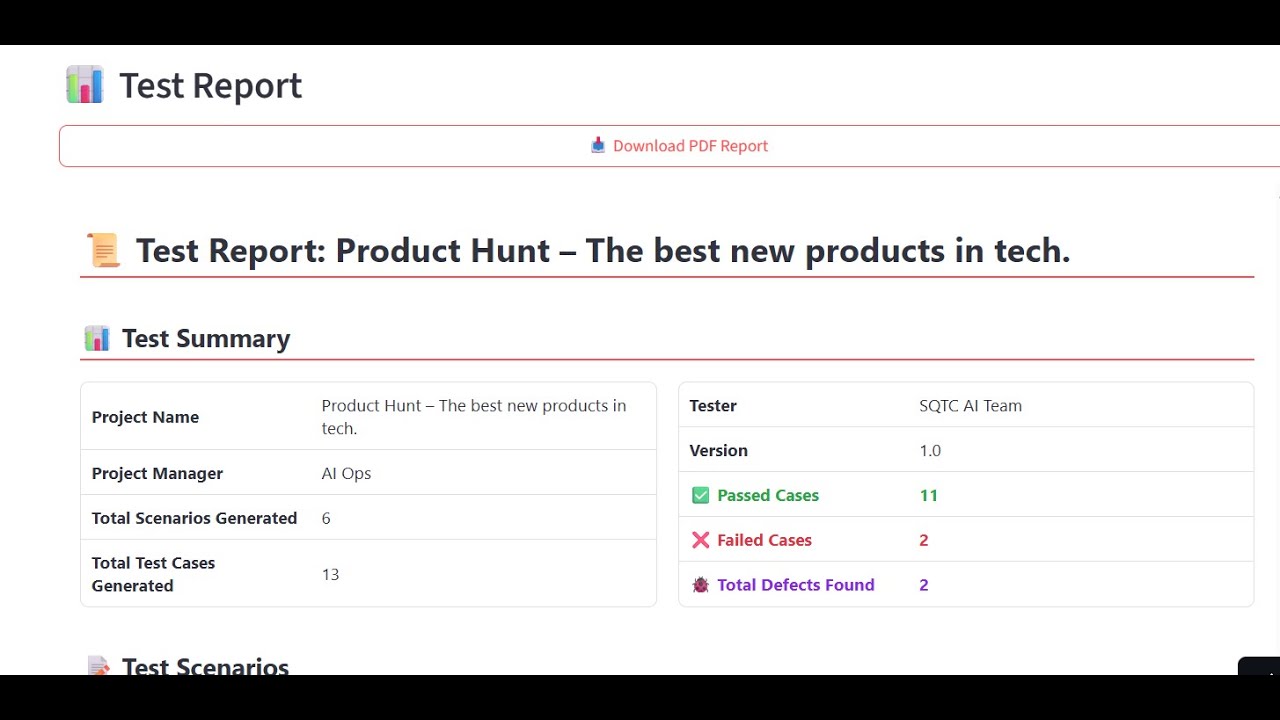
Task: Click the test cases count 13
Action: coord(330,574)
